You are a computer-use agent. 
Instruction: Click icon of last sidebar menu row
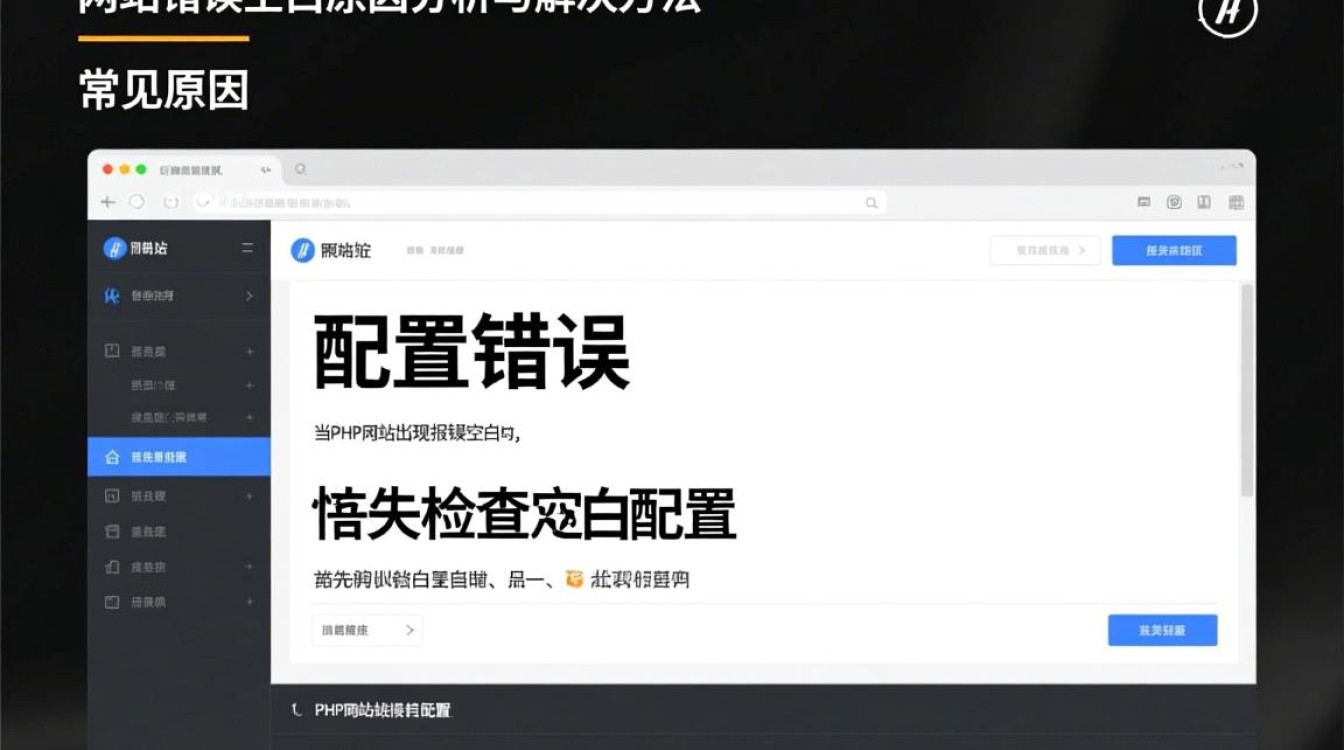[x=112, y=602]
